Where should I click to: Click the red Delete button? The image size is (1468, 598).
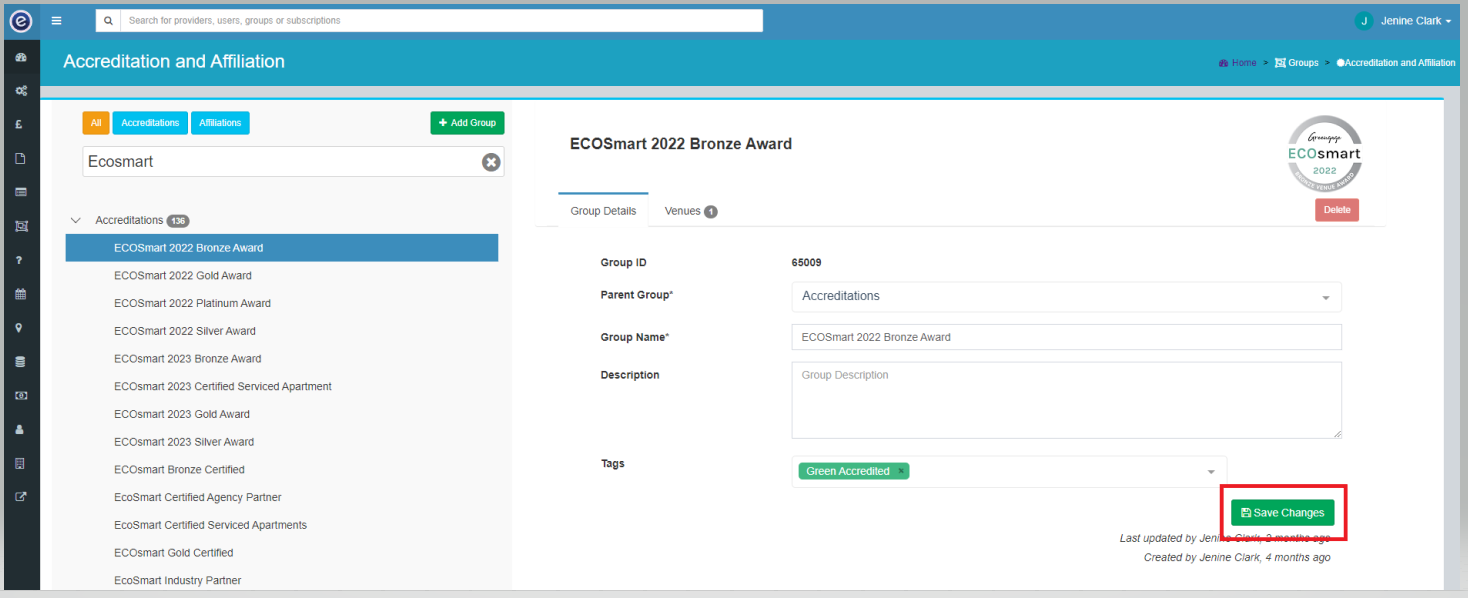[1337, 210]
